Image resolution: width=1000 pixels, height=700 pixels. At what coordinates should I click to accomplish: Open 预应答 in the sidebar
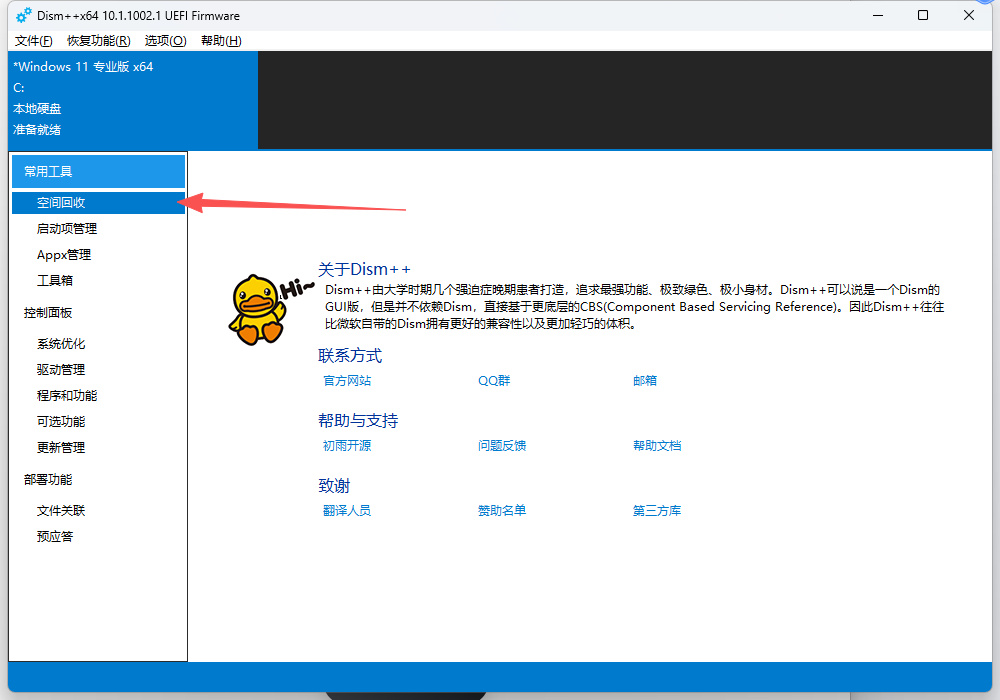pyautogui.click(x=55, y=537)
